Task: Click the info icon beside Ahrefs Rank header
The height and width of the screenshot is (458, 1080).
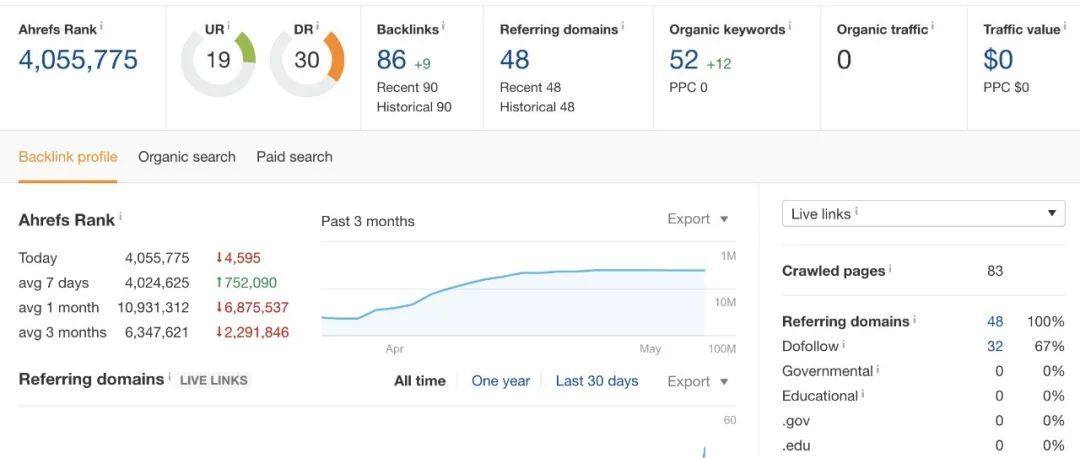Action: pyautogui.click(x=103, y=25)
